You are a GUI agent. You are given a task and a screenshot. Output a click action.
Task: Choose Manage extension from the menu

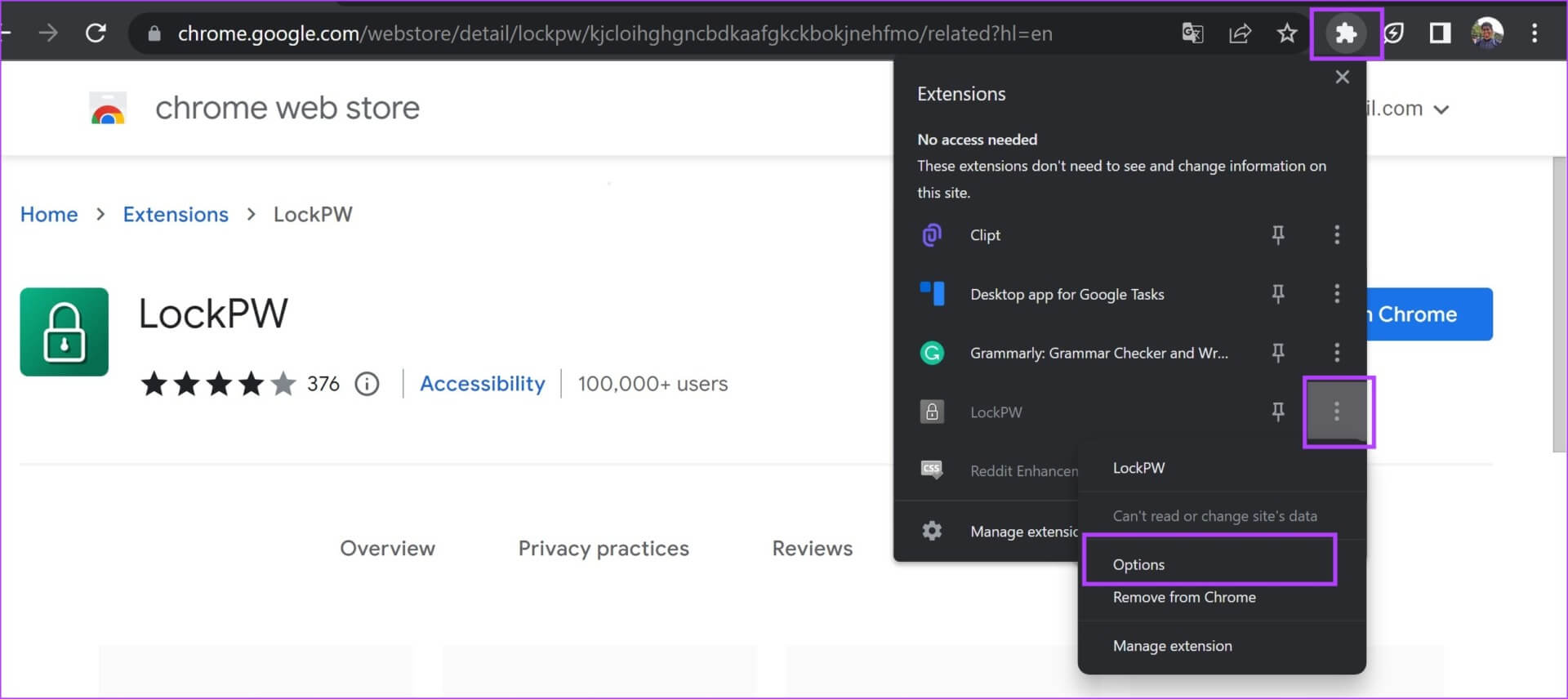click(x=1172, y=646)
